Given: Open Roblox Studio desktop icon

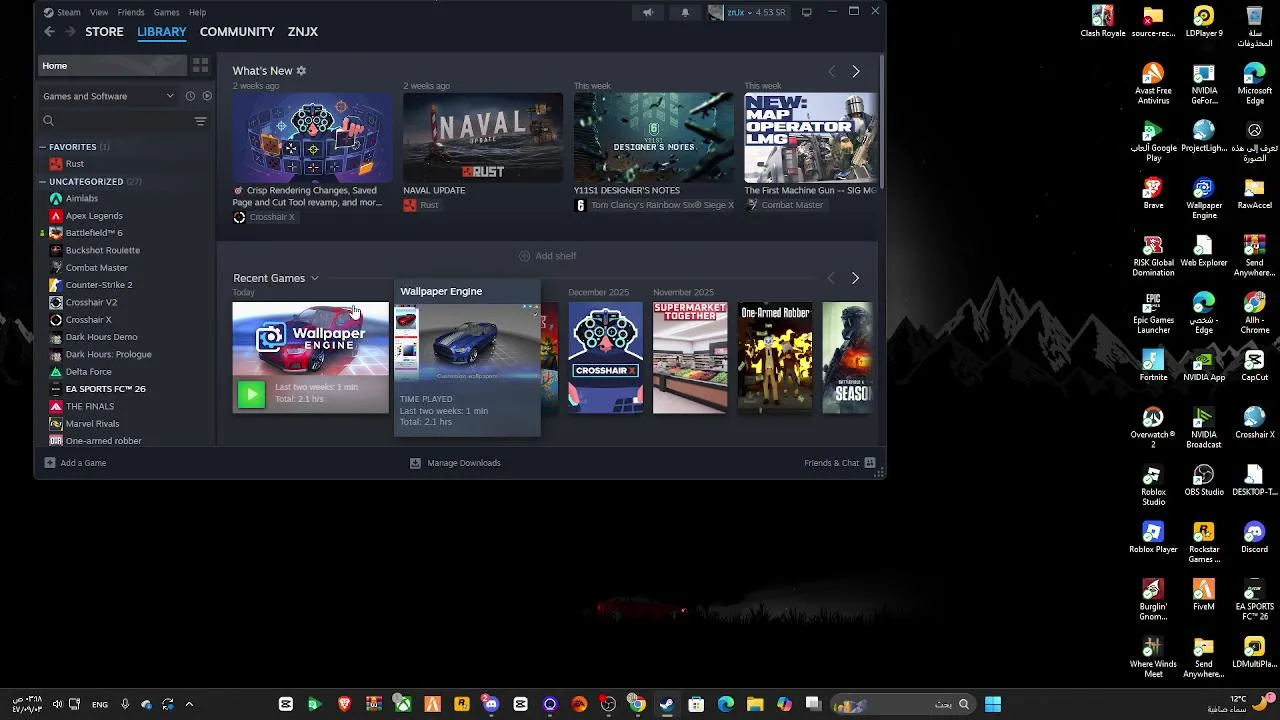Looking at the screenshot, I should click(x=1153, y=486).
